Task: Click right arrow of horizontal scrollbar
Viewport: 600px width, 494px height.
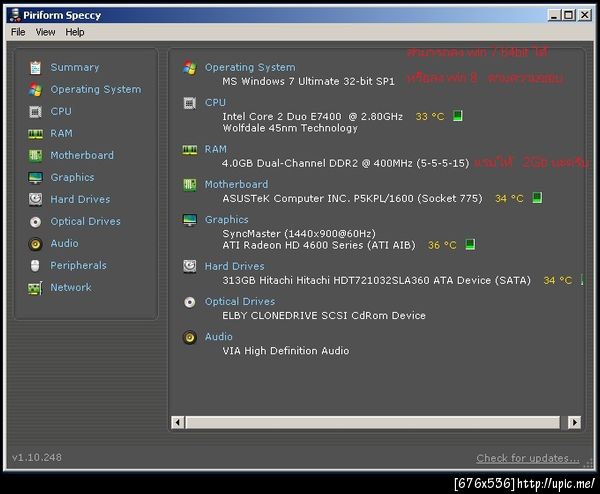Action: [x=574, y=422]
